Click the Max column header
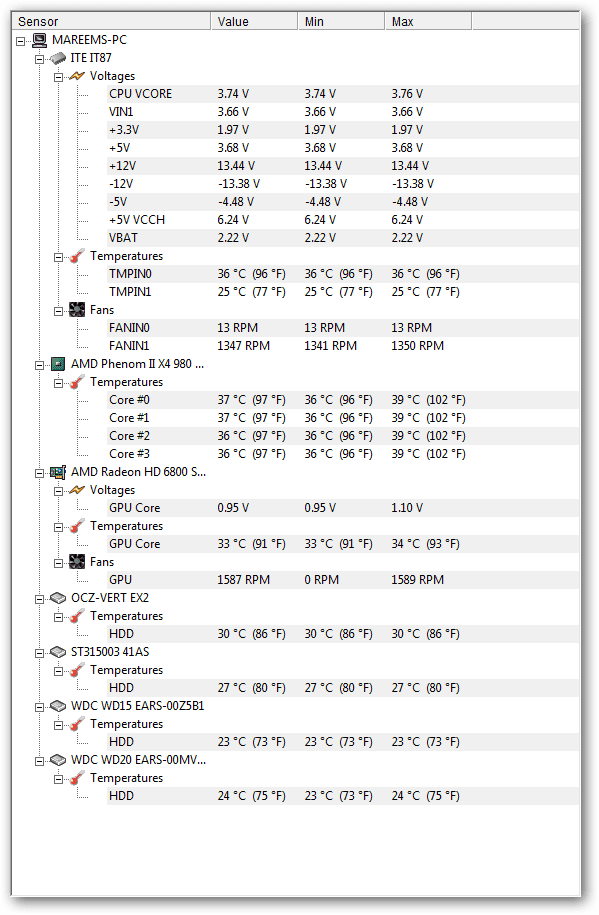Screen dimensions: 599x915 428,22
